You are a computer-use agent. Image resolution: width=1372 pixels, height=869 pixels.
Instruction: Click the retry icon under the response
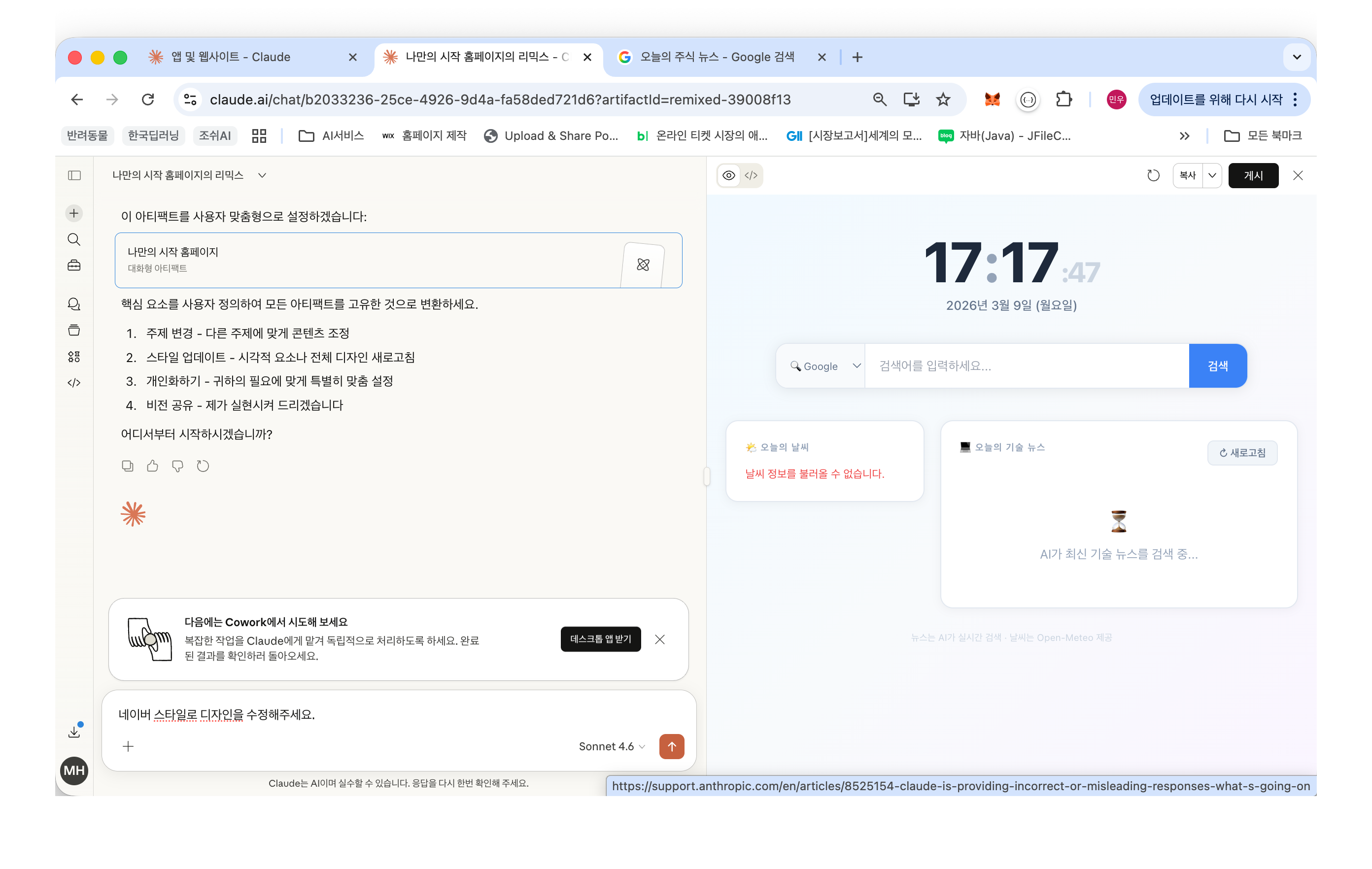[203, 466]
